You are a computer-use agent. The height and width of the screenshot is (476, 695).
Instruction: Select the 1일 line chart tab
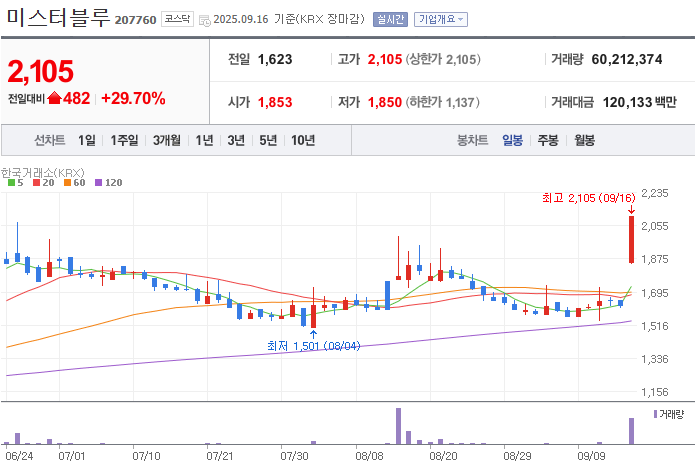click(87, 140)
